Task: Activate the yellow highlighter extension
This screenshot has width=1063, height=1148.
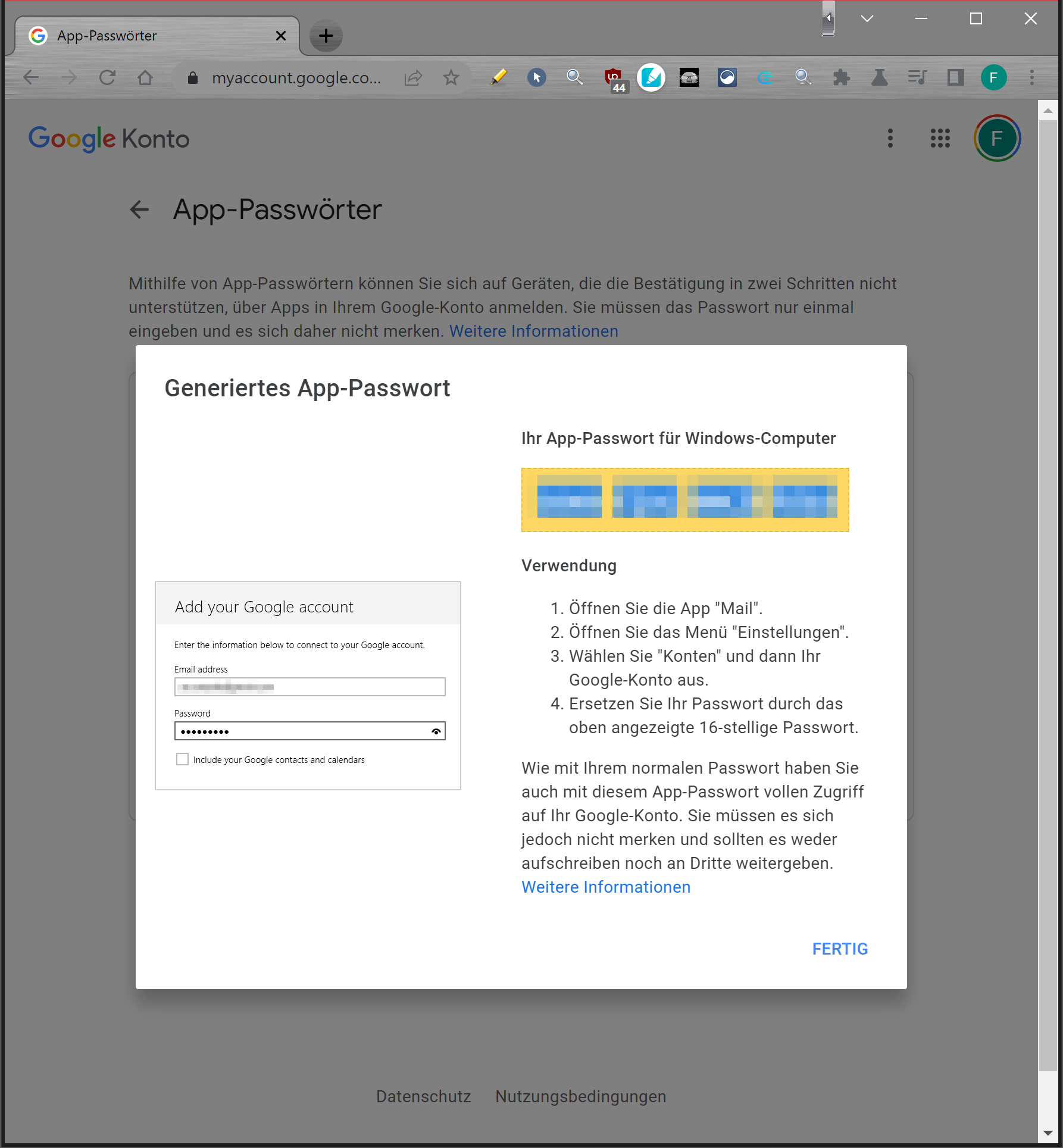Action: click(x=499, y=77)
